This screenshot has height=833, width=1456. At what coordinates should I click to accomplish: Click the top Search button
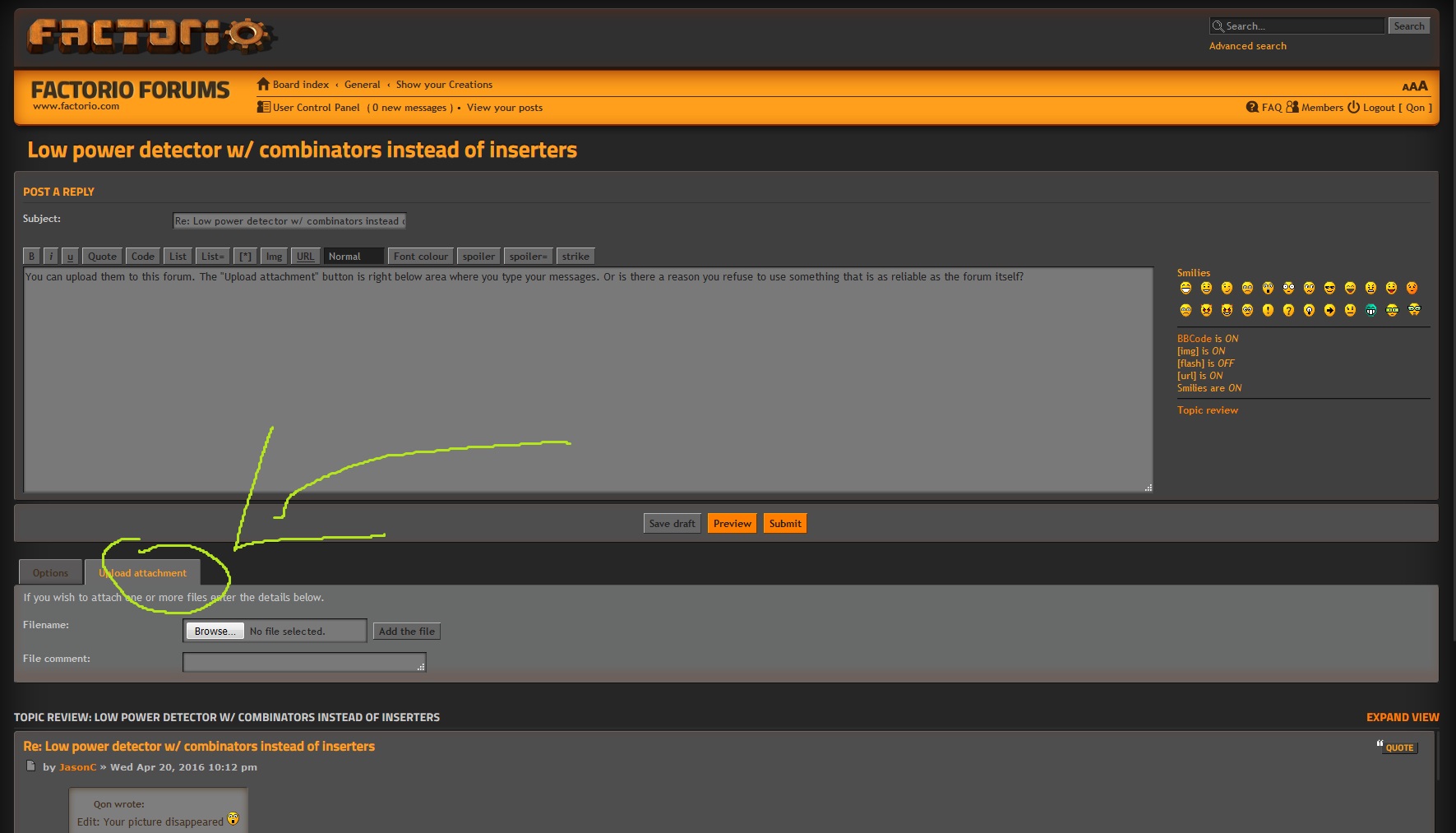click(1408, 26)
